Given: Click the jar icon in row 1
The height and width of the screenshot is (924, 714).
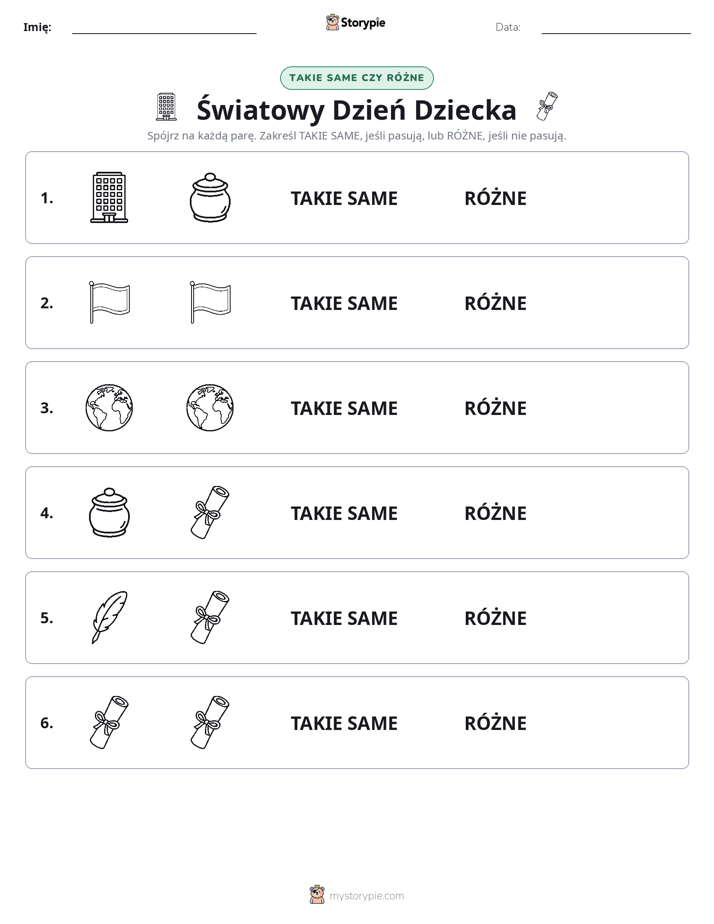Looking at the screenshot, I should pos(210,197).
